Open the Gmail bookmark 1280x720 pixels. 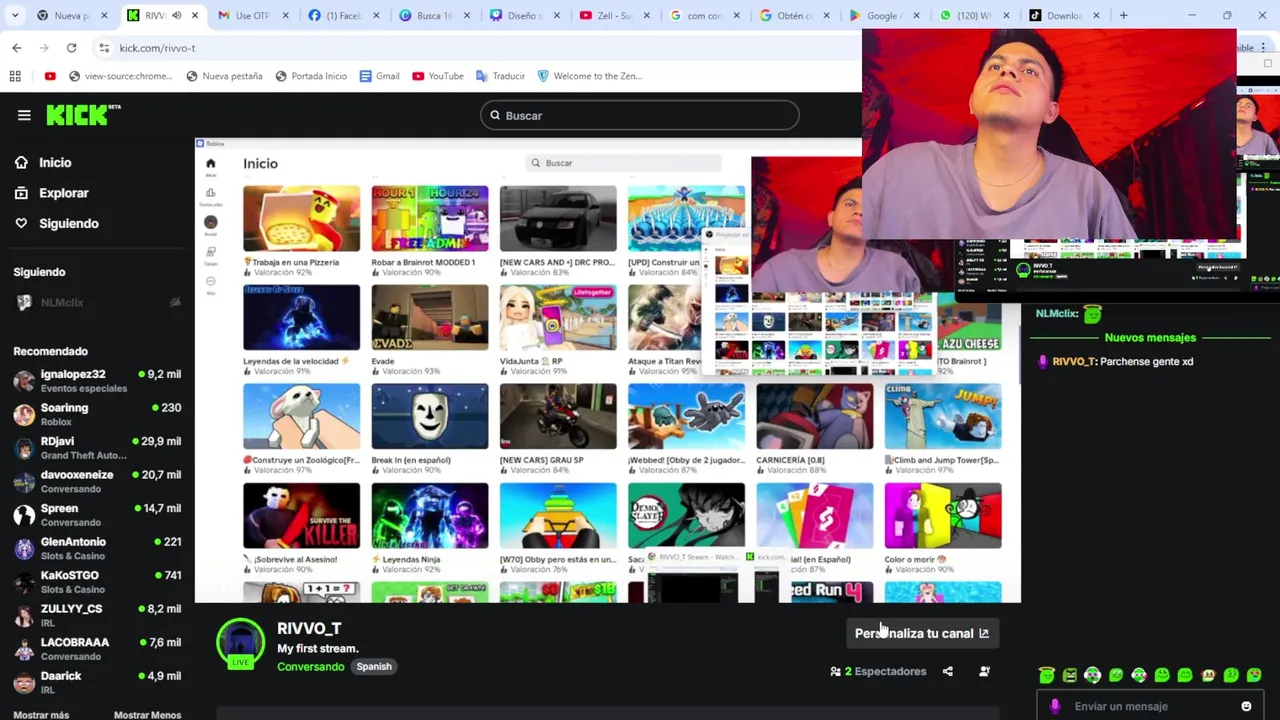(x=379, y=76)
